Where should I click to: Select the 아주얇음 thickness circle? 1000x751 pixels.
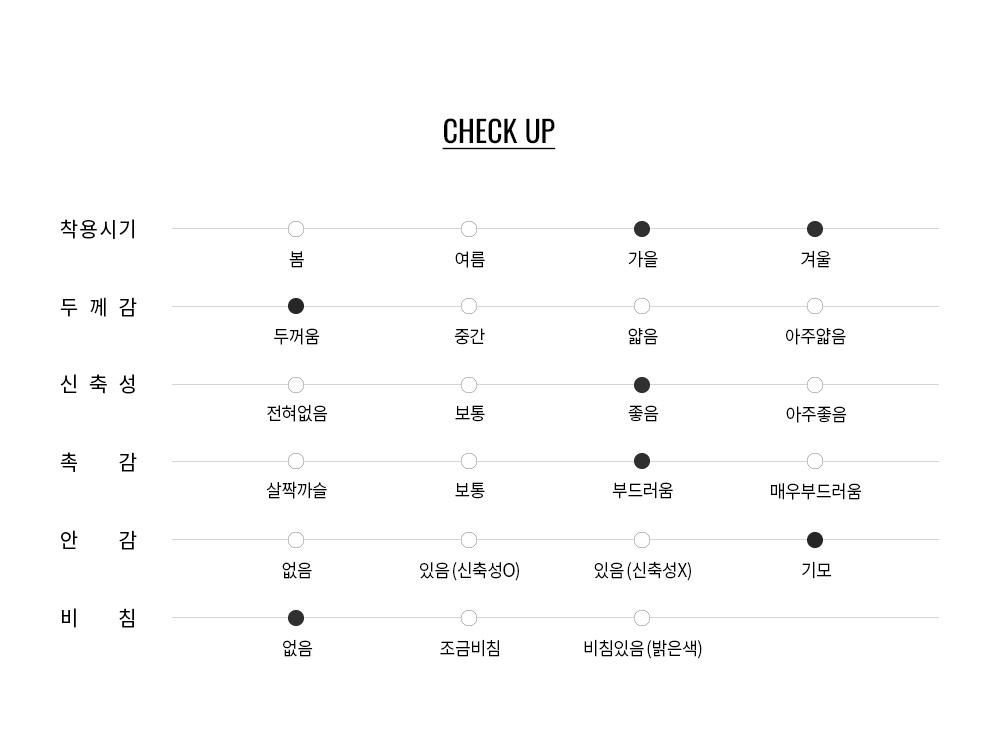pos(815,306)
